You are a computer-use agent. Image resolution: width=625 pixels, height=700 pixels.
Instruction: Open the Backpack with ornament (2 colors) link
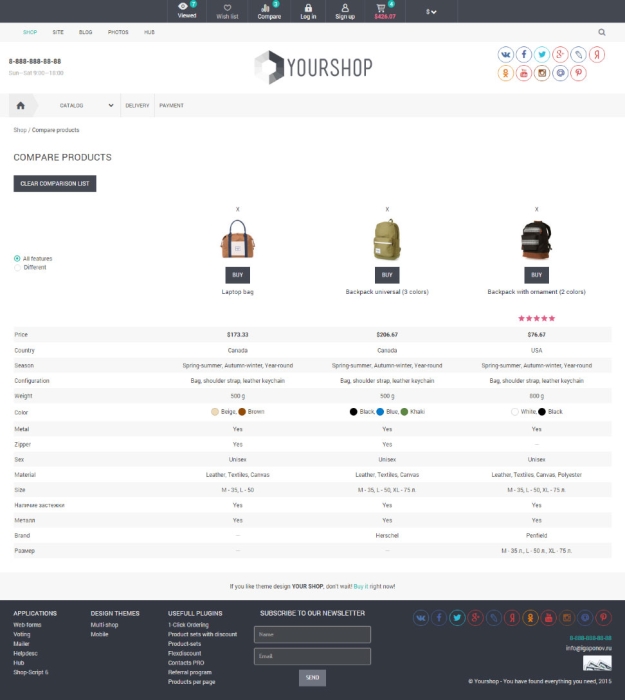click(536, 292)
